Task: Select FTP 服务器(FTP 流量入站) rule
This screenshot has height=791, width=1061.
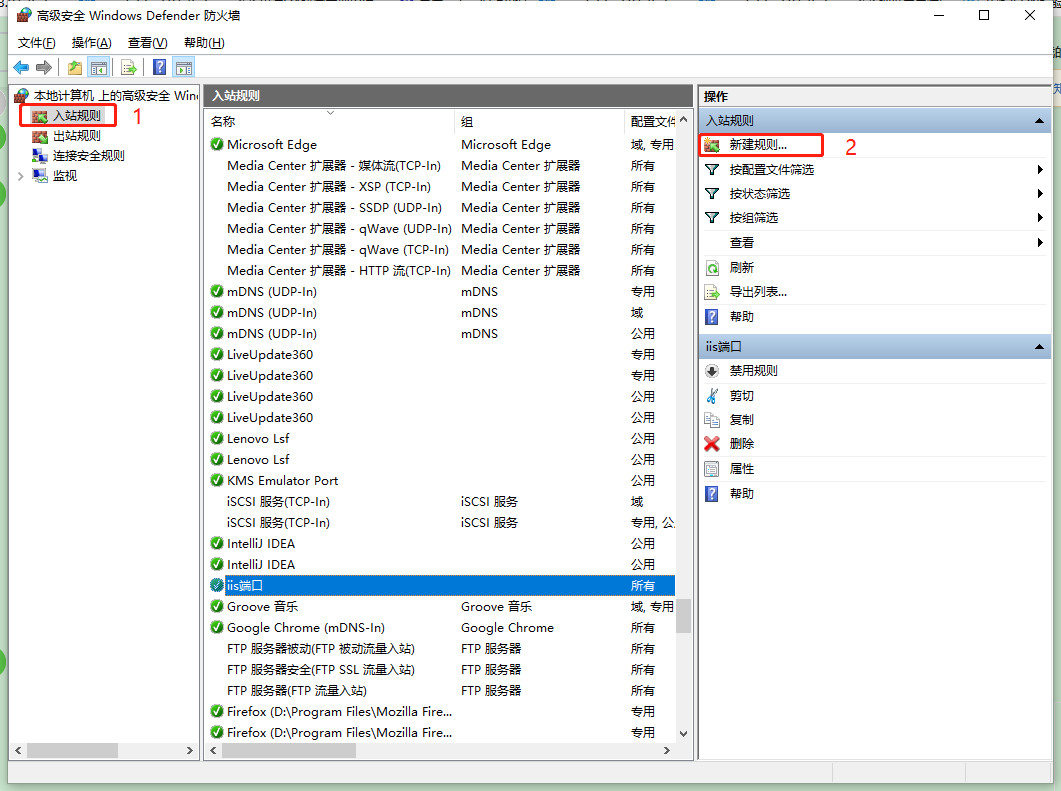Action: (x=441, y=691)
